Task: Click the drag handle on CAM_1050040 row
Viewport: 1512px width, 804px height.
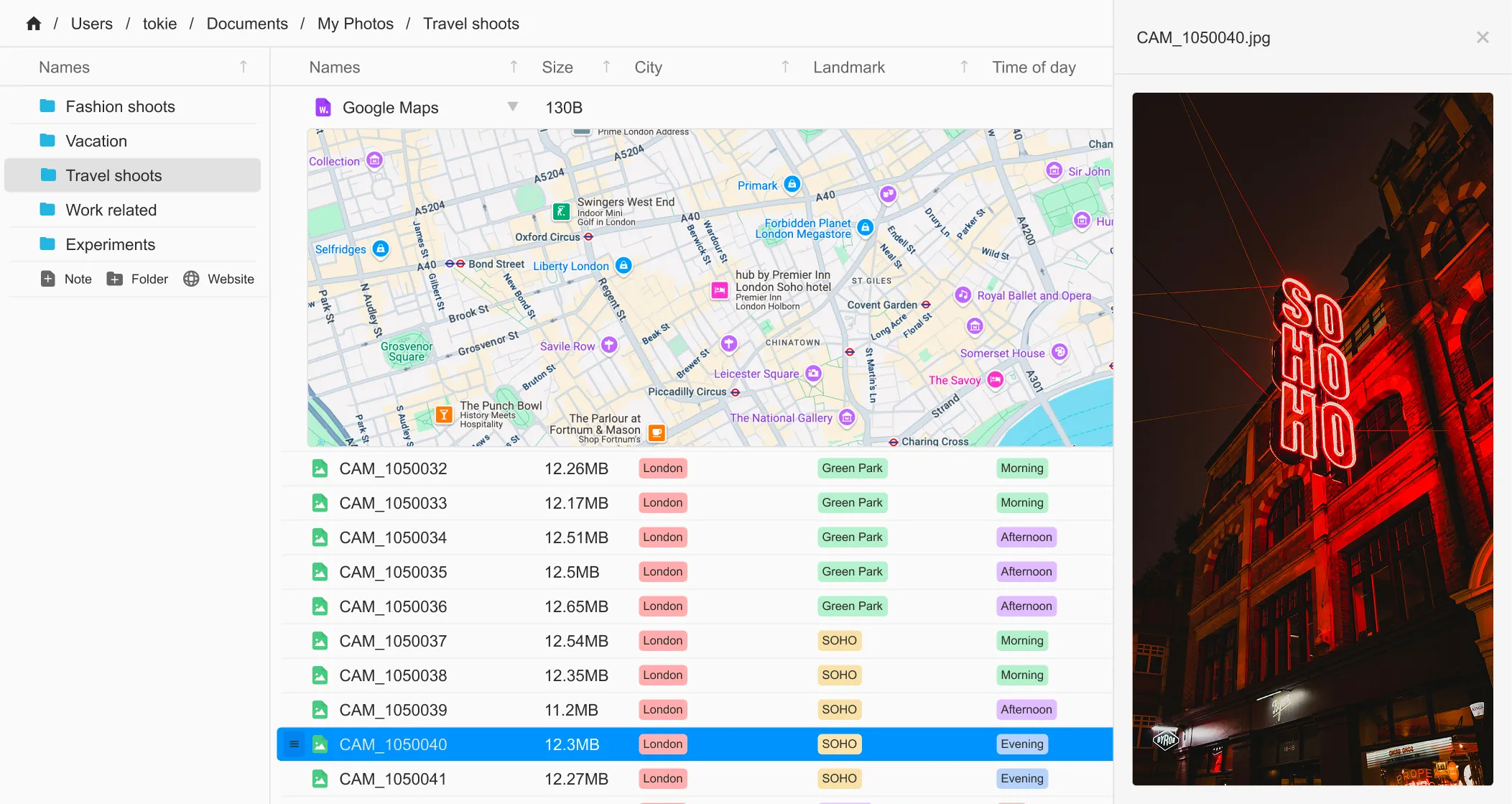Action: point(294,744)
